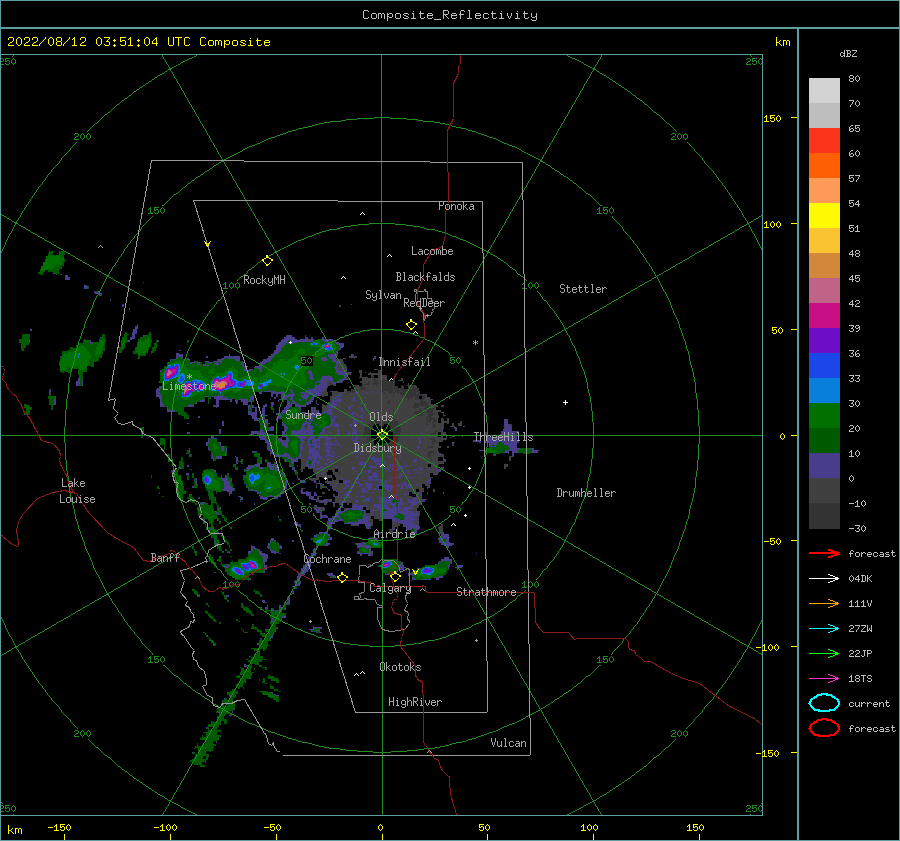Viewport: 900px width, 841px height.
Task: Click the yellow diamond marker below RedDeer
Action: (x=412, y=325)
